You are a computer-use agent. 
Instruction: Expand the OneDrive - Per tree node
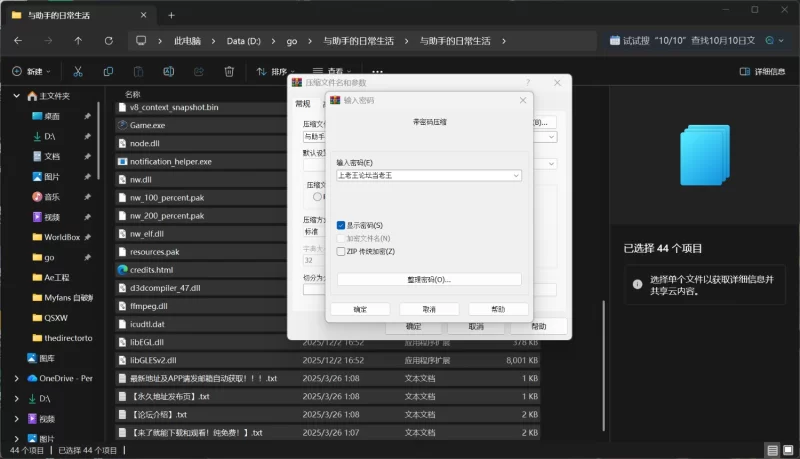(16, 378)
